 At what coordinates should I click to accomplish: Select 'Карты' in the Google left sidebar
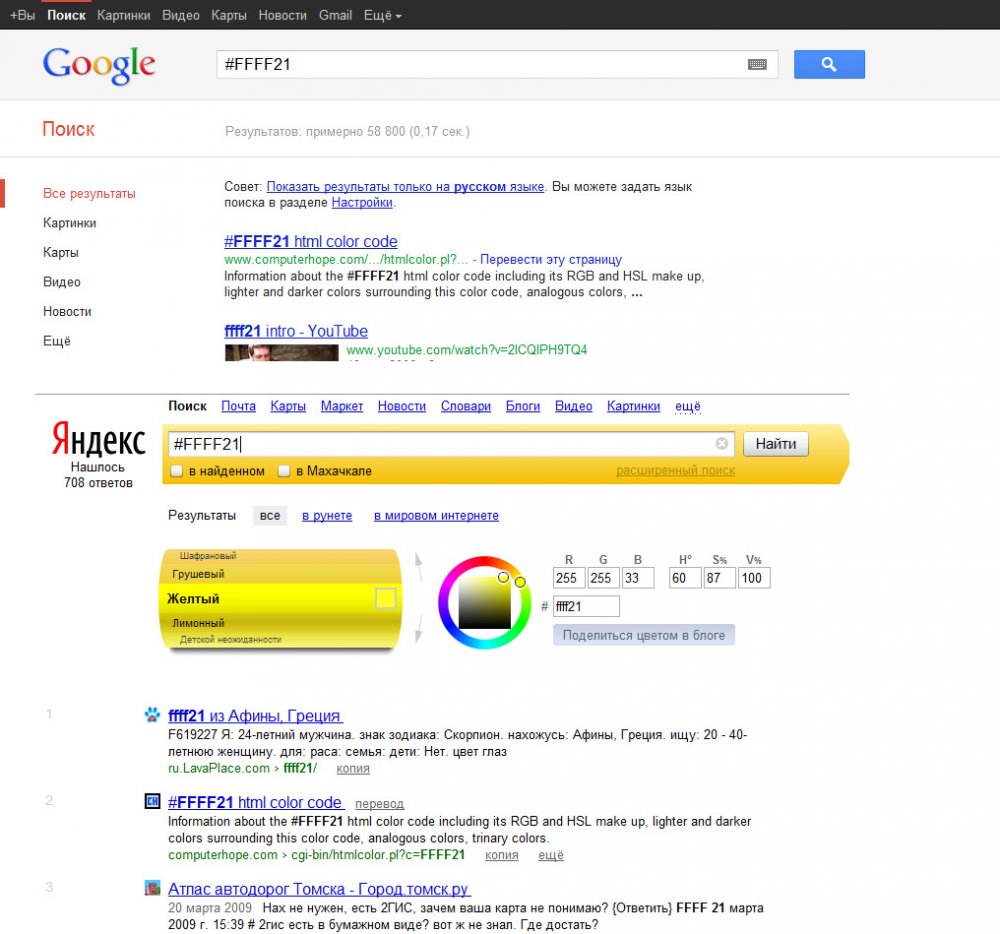[x=61, y=252]
